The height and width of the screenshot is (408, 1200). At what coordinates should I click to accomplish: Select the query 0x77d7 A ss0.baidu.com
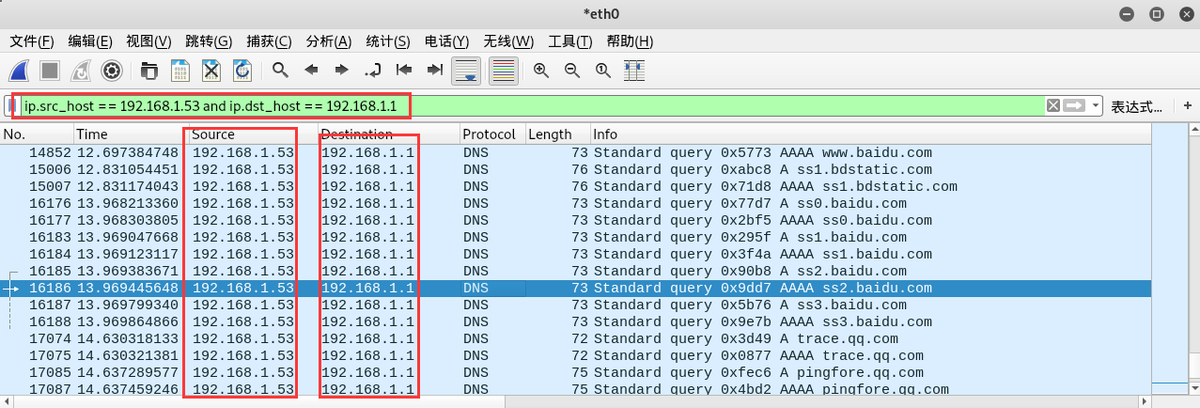point(575,204)
